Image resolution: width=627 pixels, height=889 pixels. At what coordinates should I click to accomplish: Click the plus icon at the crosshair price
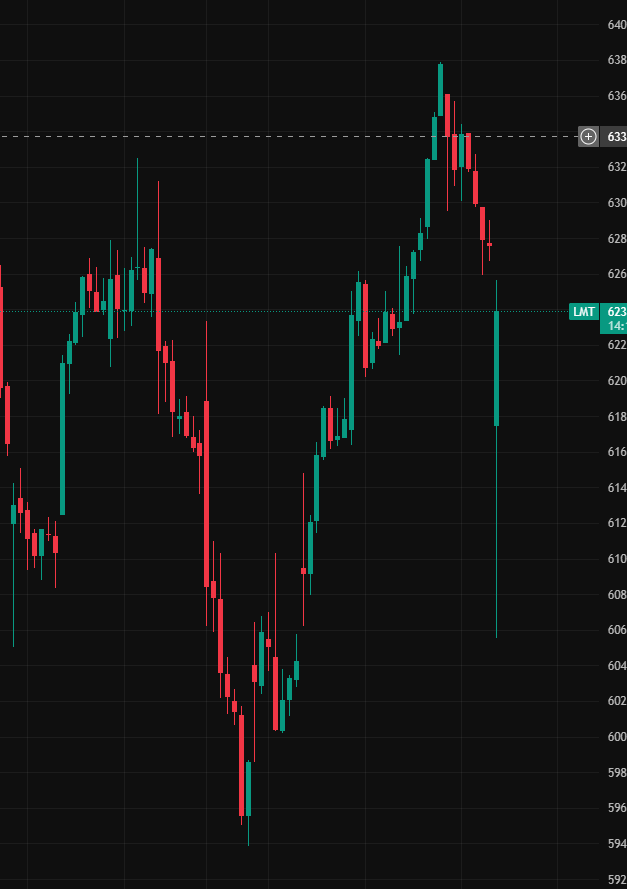[x=588, y=136]
